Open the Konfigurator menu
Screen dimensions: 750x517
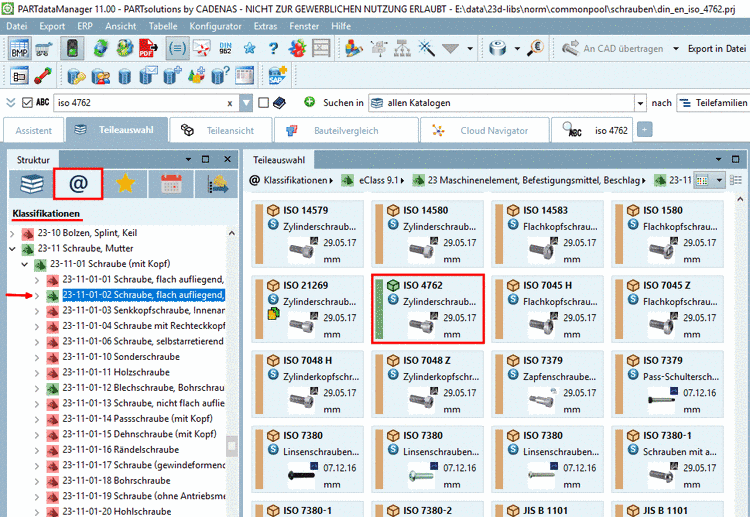pos(215,26)
